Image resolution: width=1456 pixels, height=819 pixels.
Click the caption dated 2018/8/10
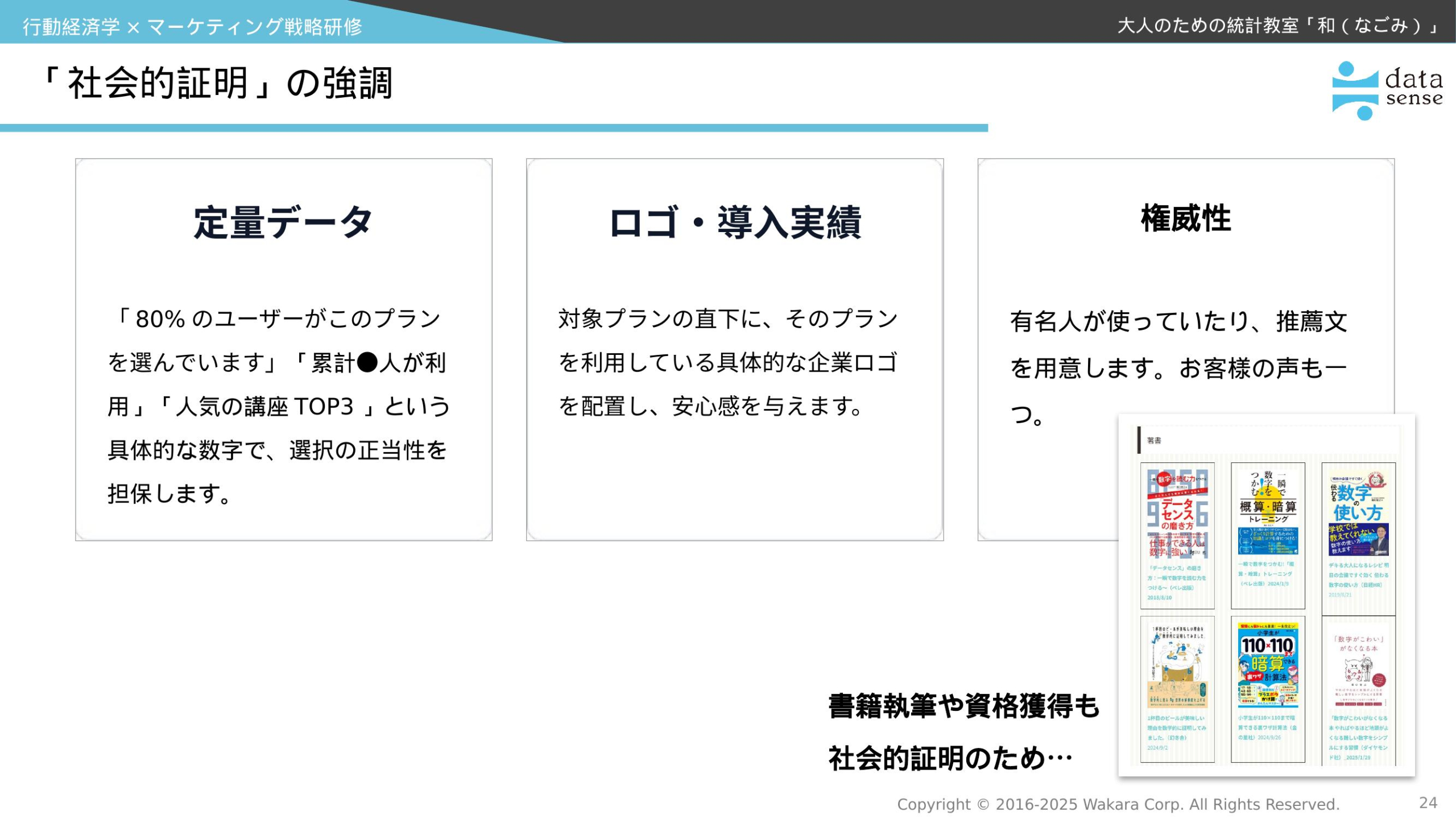pos(1176,583)
